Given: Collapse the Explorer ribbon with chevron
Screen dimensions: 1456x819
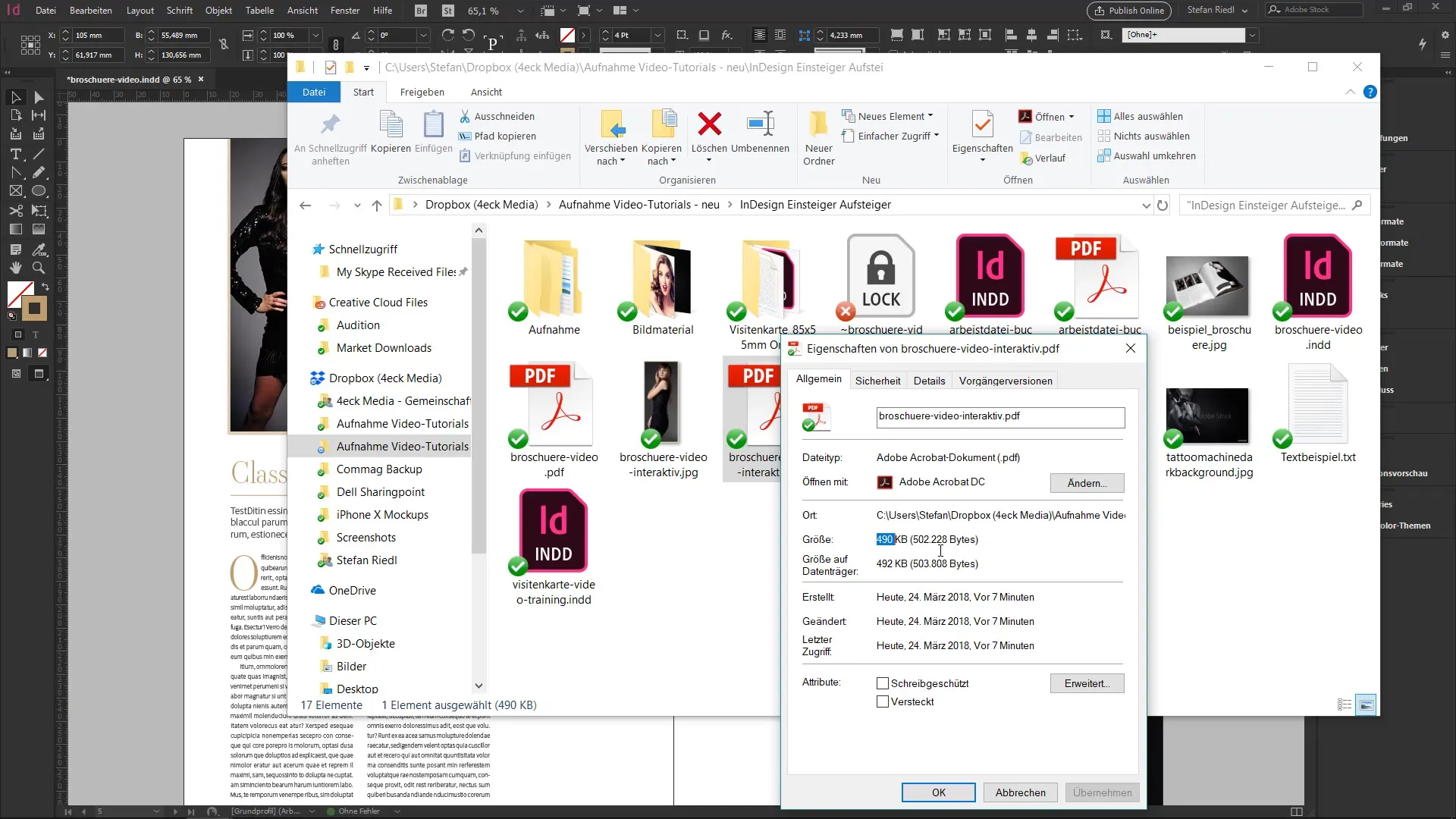Looking at the screenshot, I should (1350, 92).
